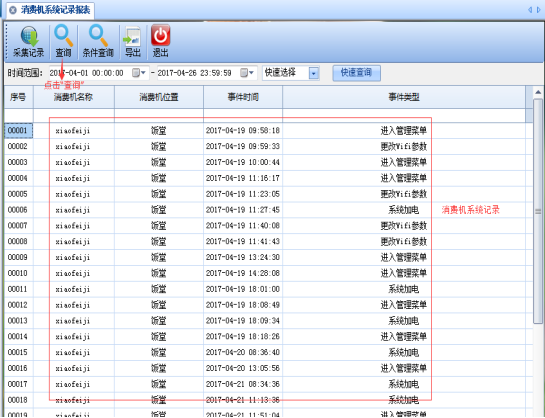The width and height of the screenshot is (545, 418).
Task: Click the event time 2017-04-19 11:27:45
Action: pyautogui.click(x=243, y=210)
